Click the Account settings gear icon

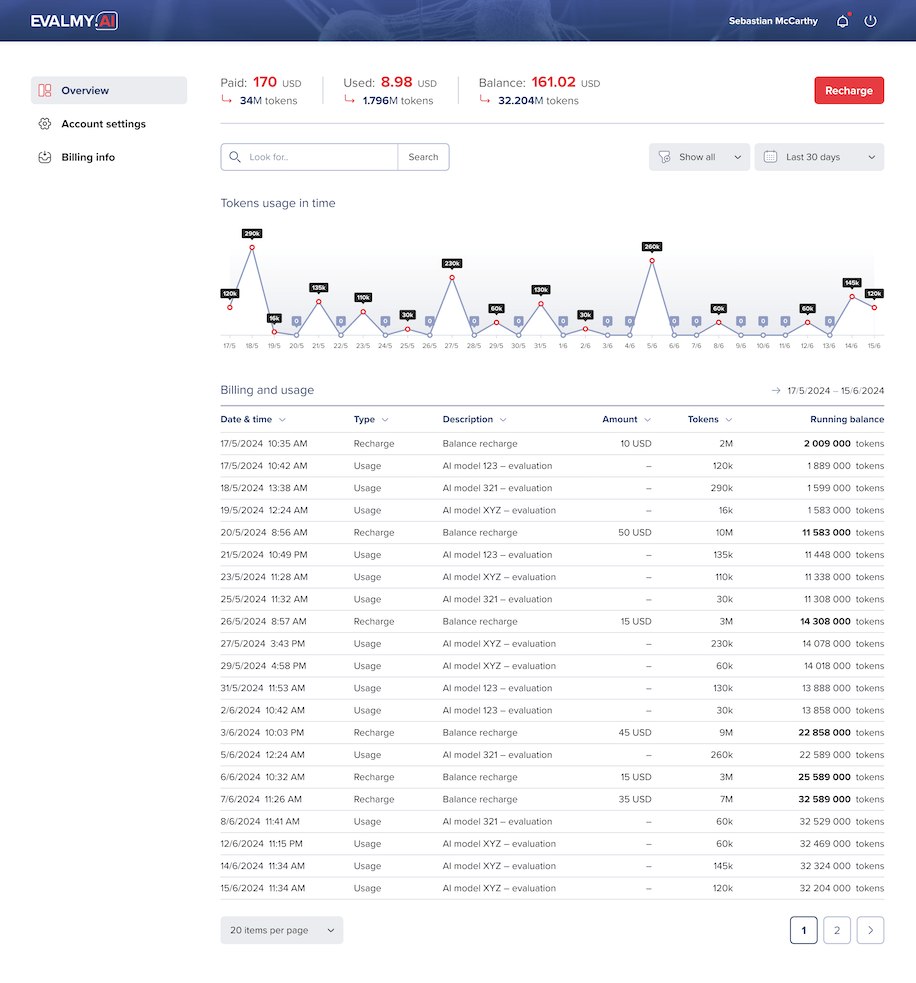click(45, 124)
